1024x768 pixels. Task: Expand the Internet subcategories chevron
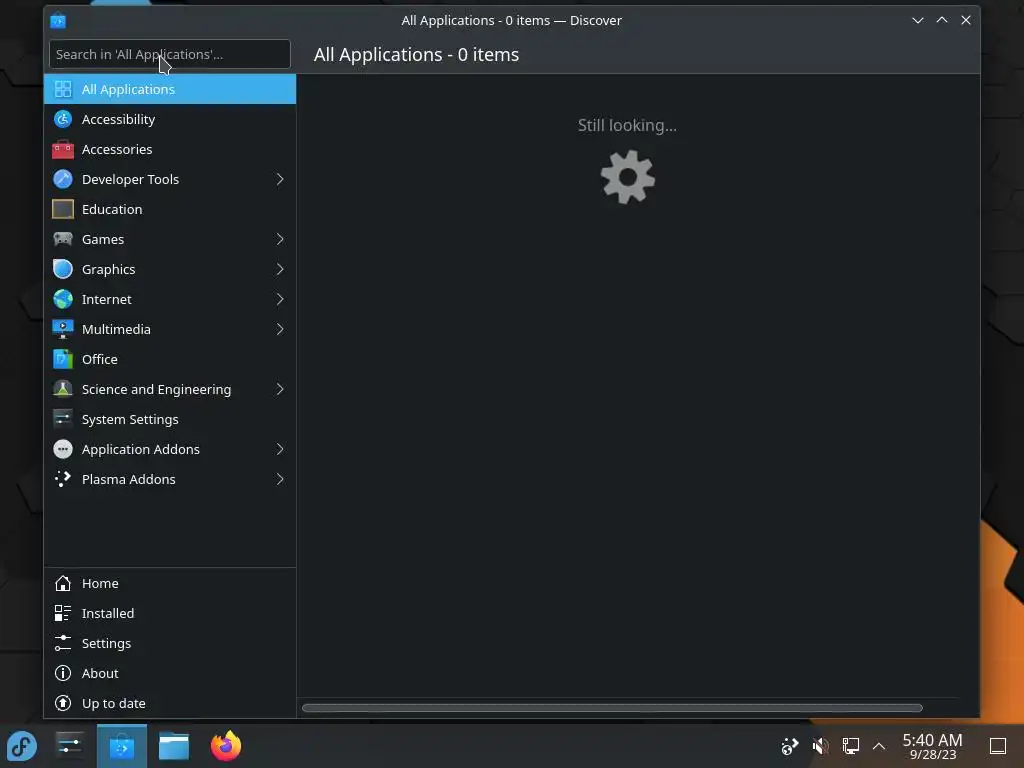(x=280, y=299)
